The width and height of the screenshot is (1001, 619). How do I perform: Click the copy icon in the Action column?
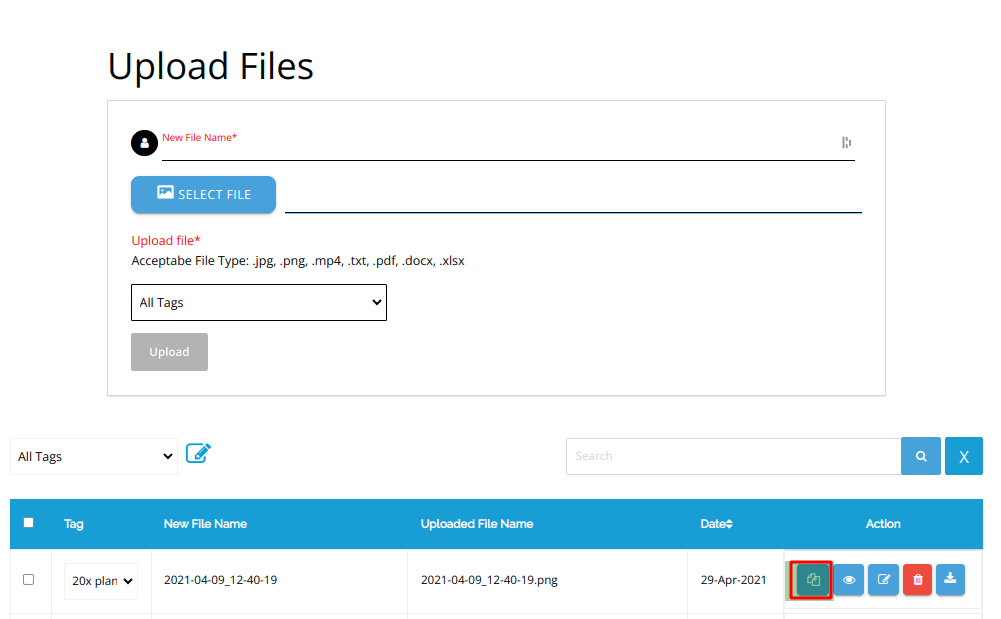[x=813, y=580]
